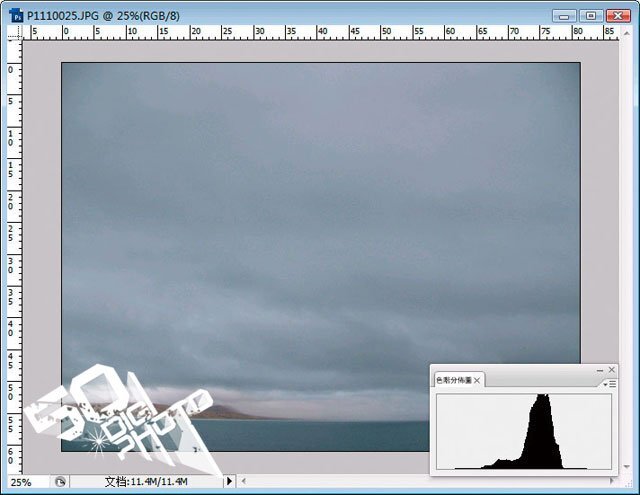Click the ruler origin corner box
Image resolution: width=640 pixels, height=495 pixels.
coord(14,33)
